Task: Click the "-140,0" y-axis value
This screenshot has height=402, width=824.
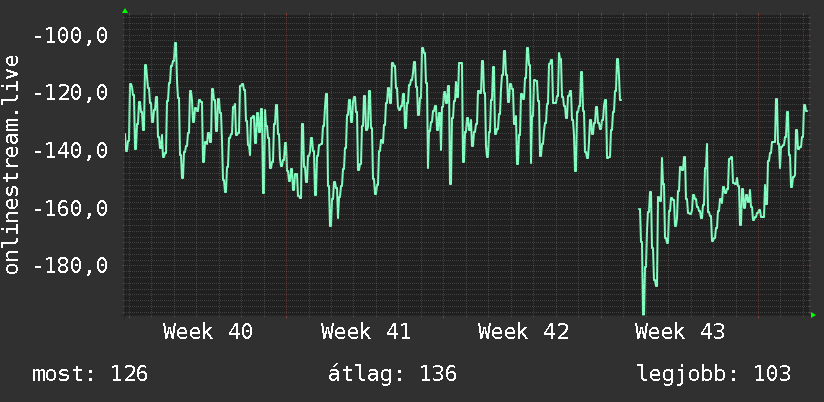Action: click(x=70, y=151)
